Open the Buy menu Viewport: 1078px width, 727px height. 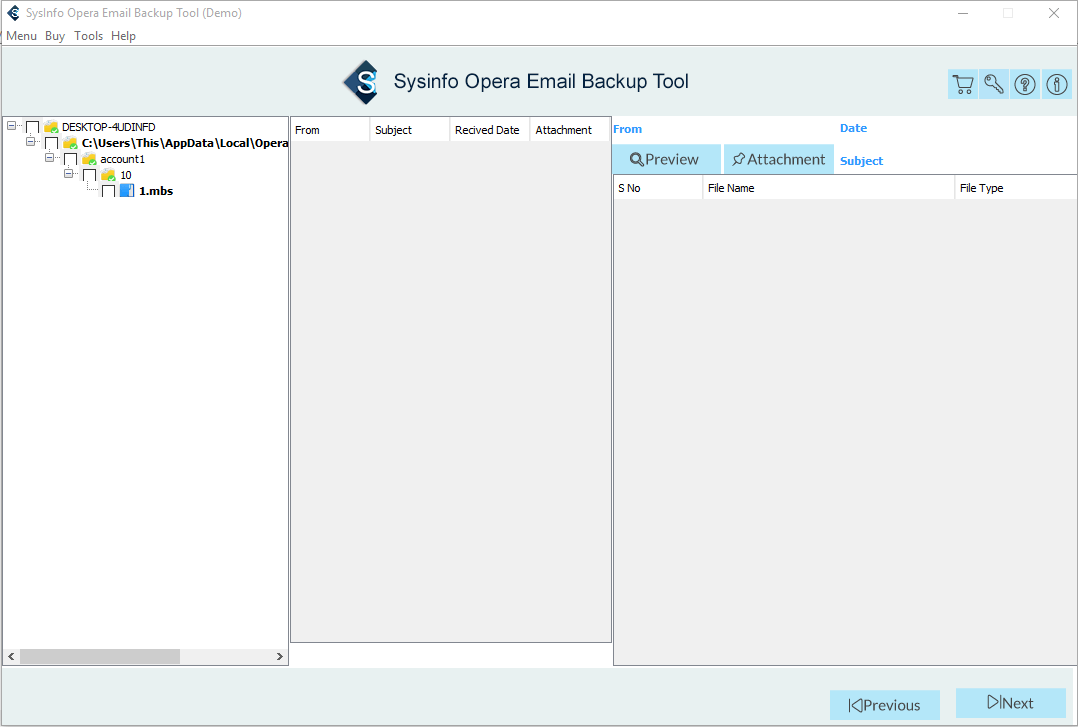(x=55, y=36)
